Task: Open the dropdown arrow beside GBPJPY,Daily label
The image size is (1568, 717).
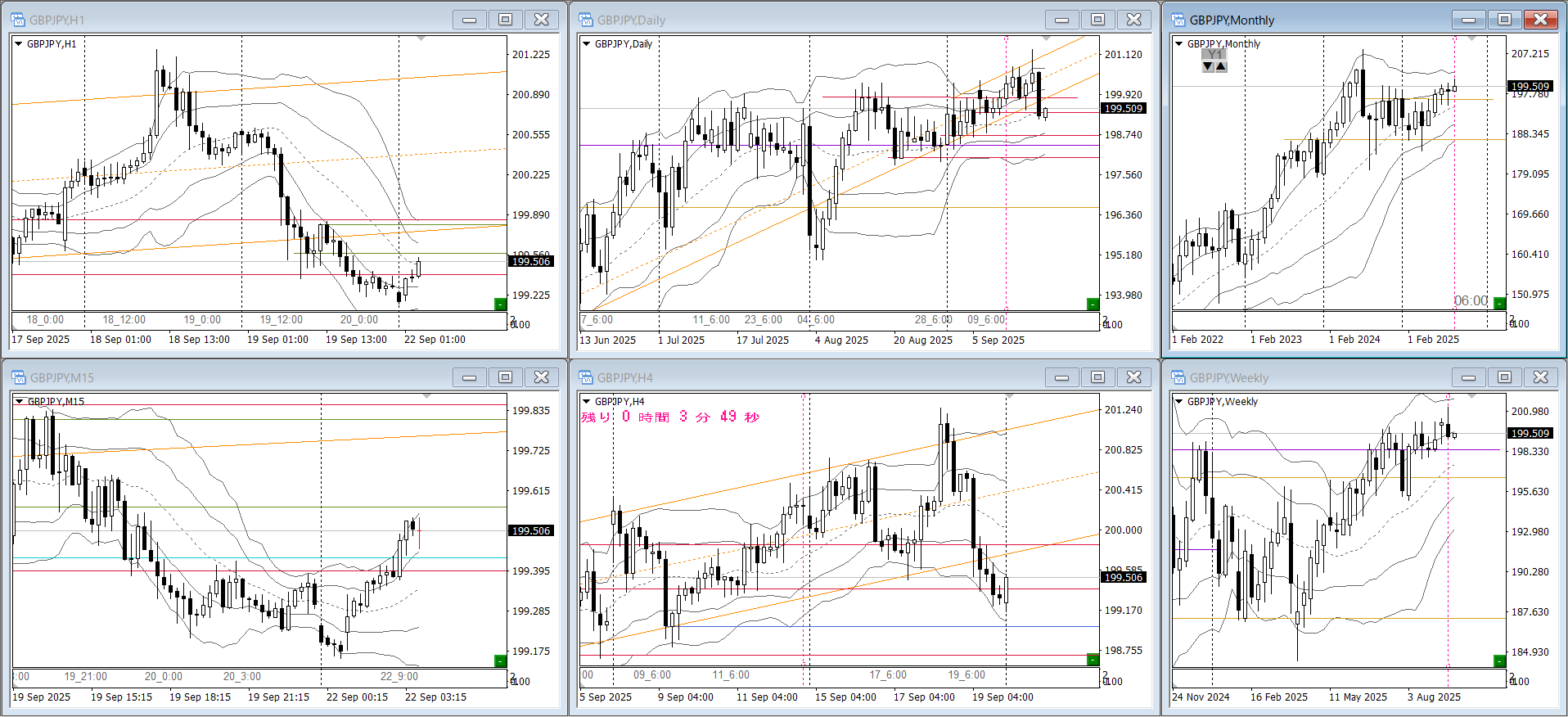Action: (x=586, y=44)
